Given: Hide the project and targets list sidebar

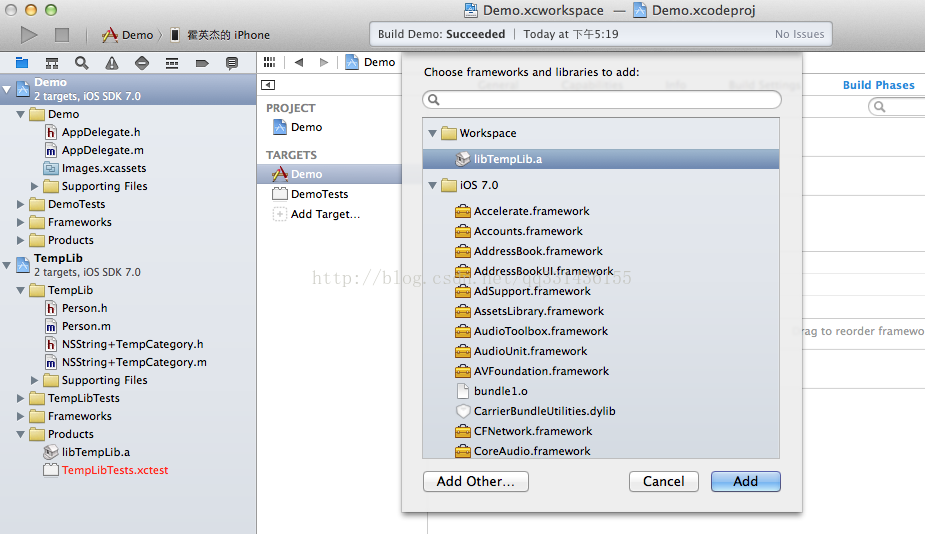Looking at the screenshot, I should click(x=268, y=84).
